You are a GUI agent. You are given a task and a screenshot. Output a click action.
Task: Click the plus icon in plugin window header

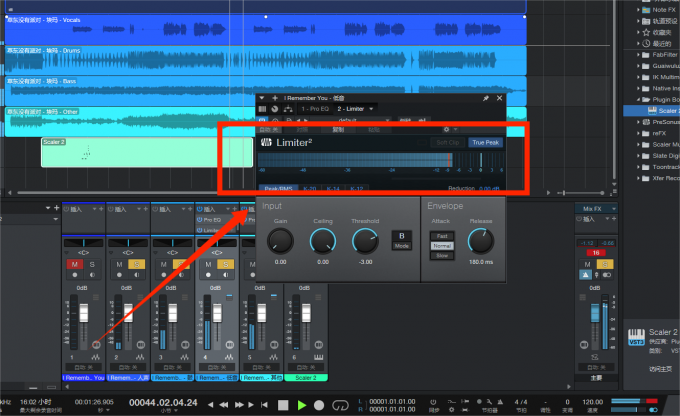pos(275,98)
